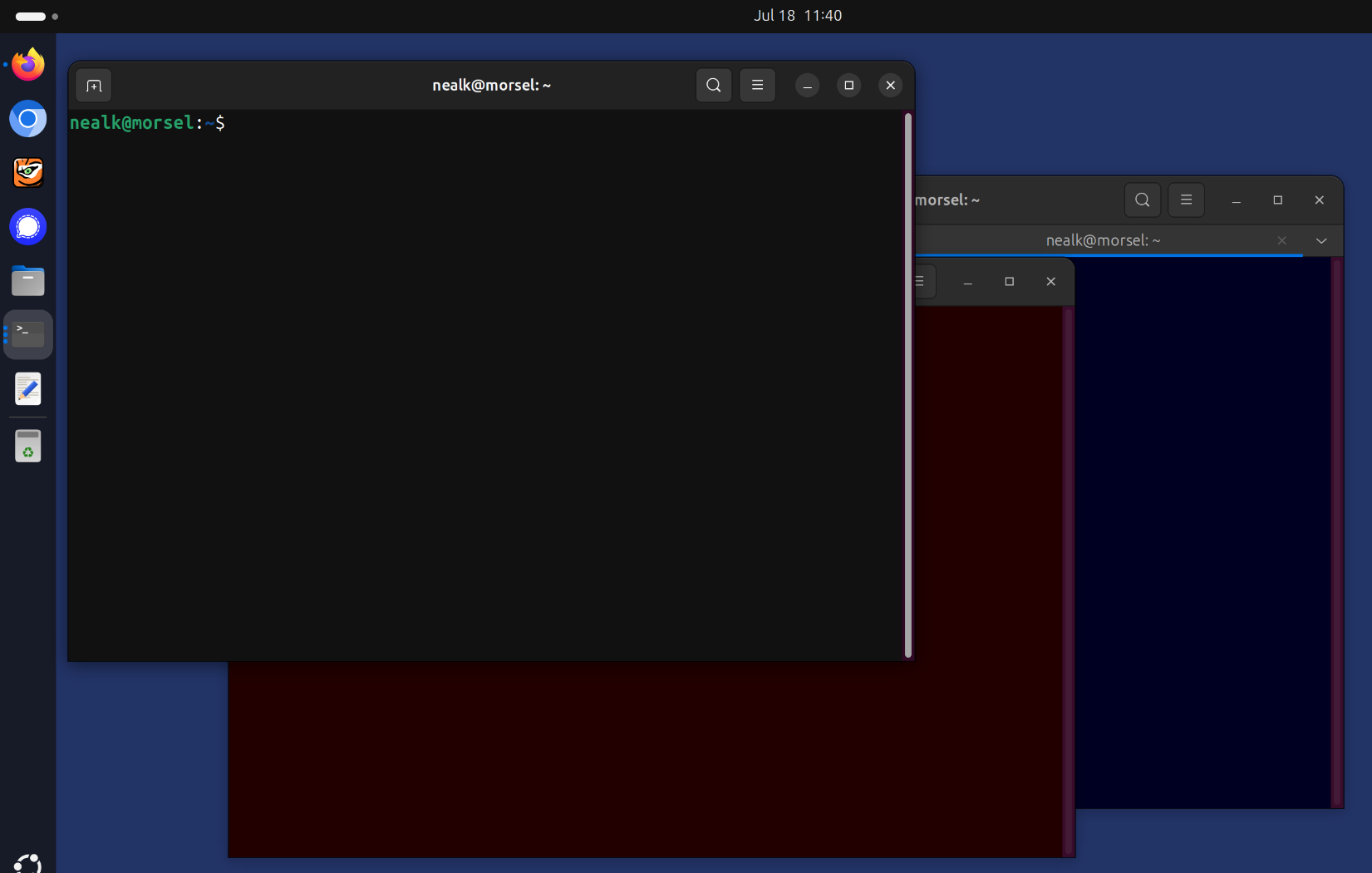Expand the tab list dropdown chevron
The width and height of the screenshot is (1372, 873).
1321,241
